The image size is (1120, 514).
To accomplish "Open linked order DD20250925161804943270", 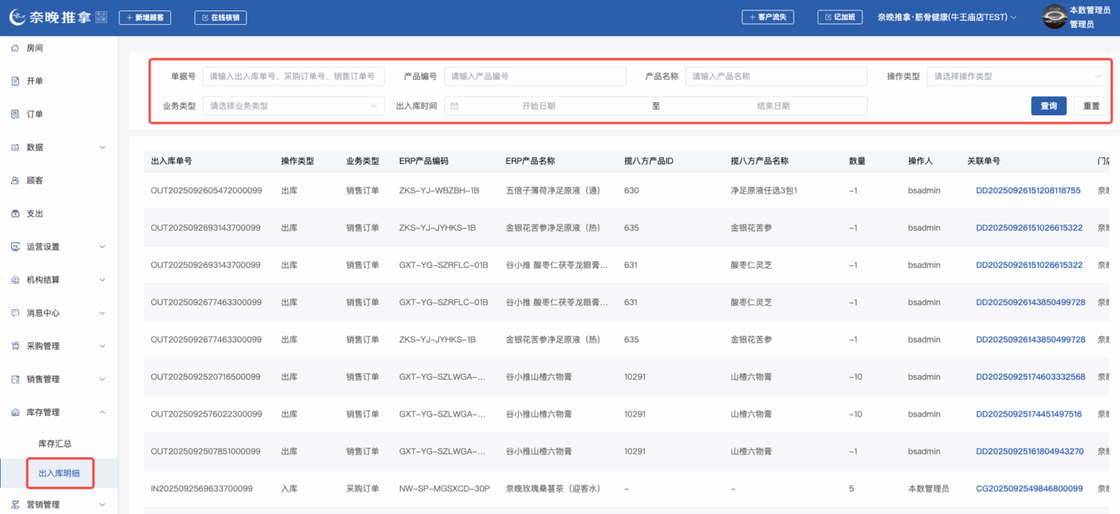I will 1030,451.
